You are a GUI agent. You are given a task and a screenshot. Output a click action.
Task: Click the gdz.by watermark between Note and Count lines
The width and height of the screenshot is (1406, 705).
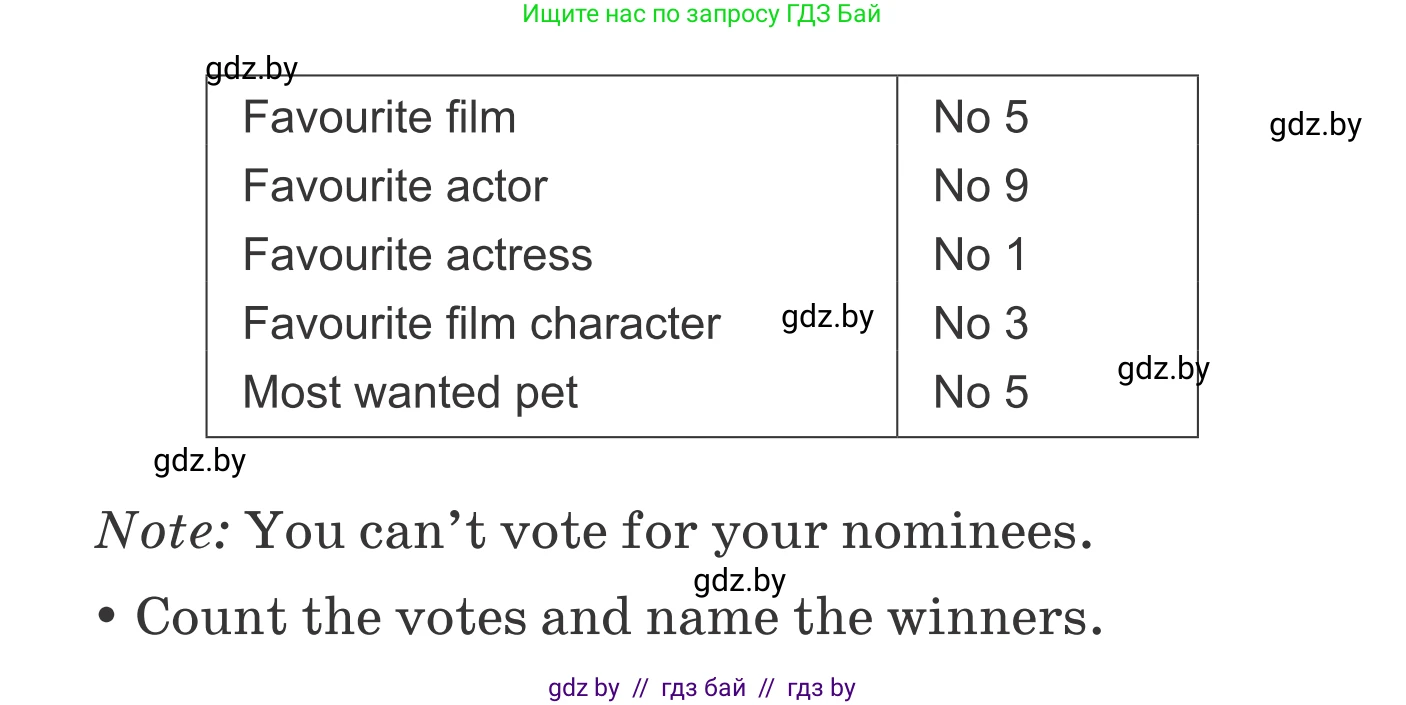tap(739, 580)
